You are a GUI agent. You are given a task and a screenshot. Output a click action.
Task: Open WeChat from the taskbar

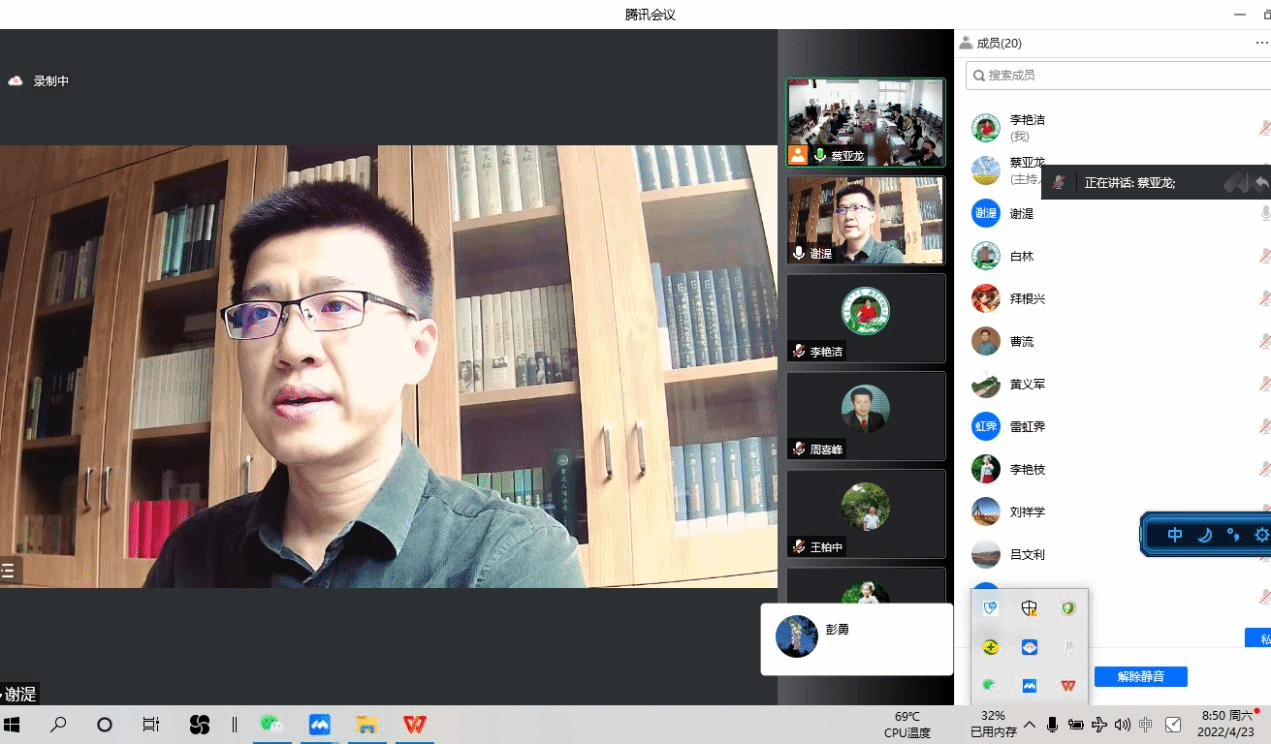(x=271, y=725)
